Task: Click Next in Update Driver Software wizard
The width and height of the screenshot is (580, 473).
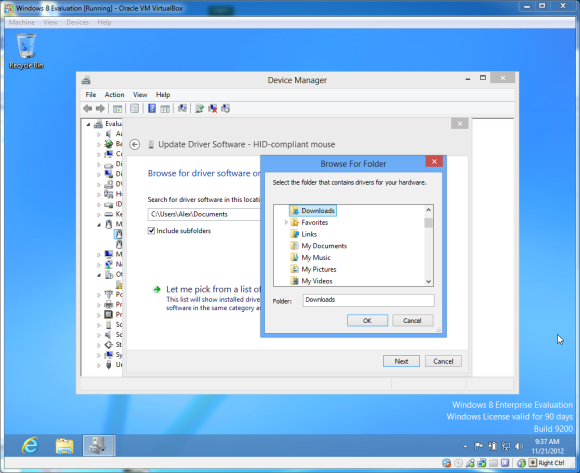Action: tap(401, 361)
